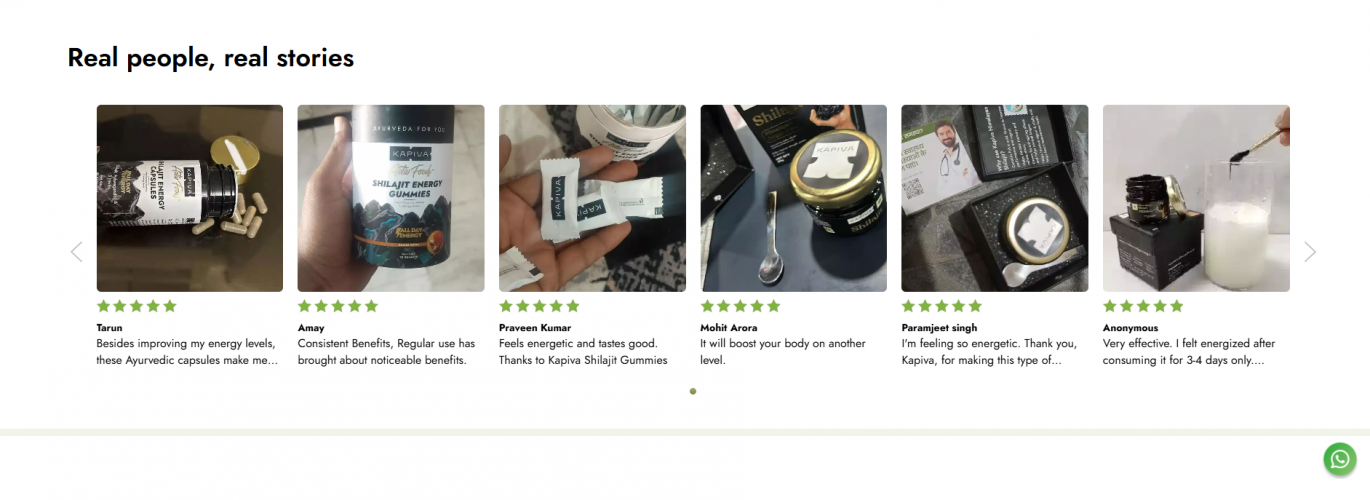The height and width of the screenshot is (500, 1370).
Task: Open the WhatsApp chat bubble
Action: point(1340,459)
